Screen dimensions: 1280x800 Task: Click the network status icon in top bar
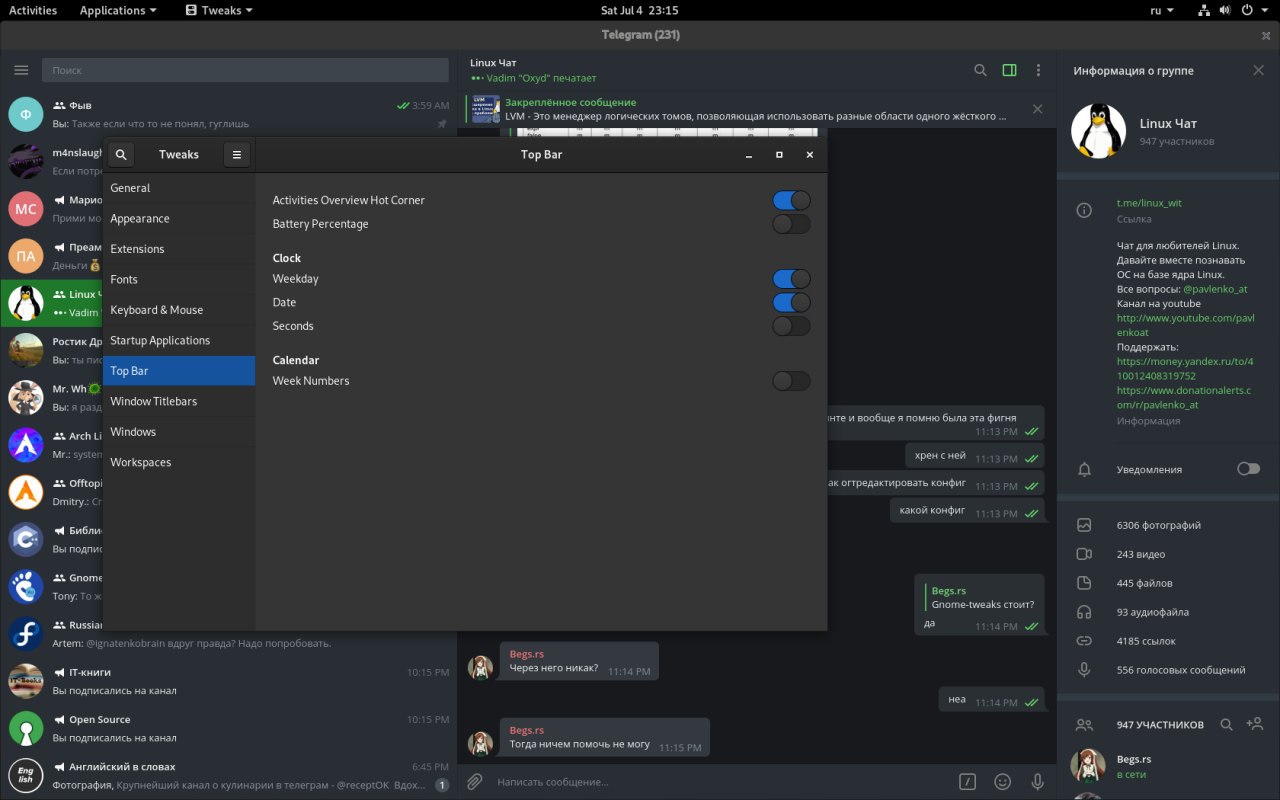coord(1204,10)
